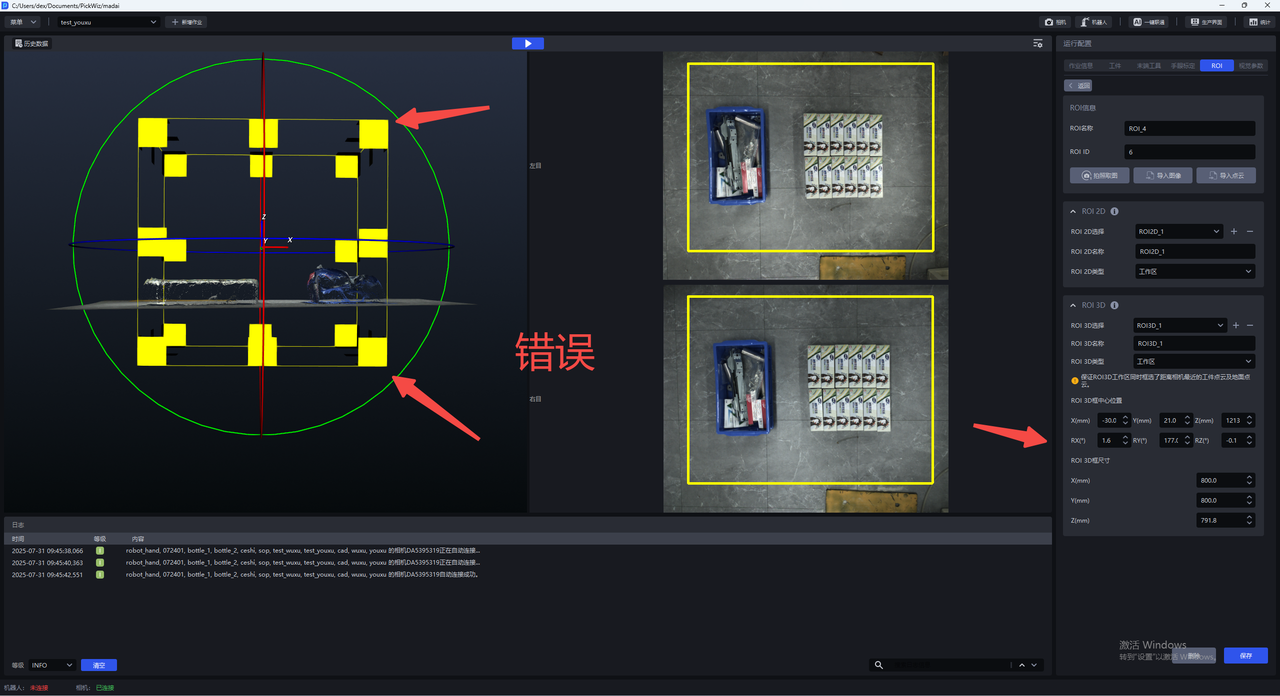The image size is (1280, 696).
Task: Click the 导入图像 import image button
Action: tap(1163, 176)
